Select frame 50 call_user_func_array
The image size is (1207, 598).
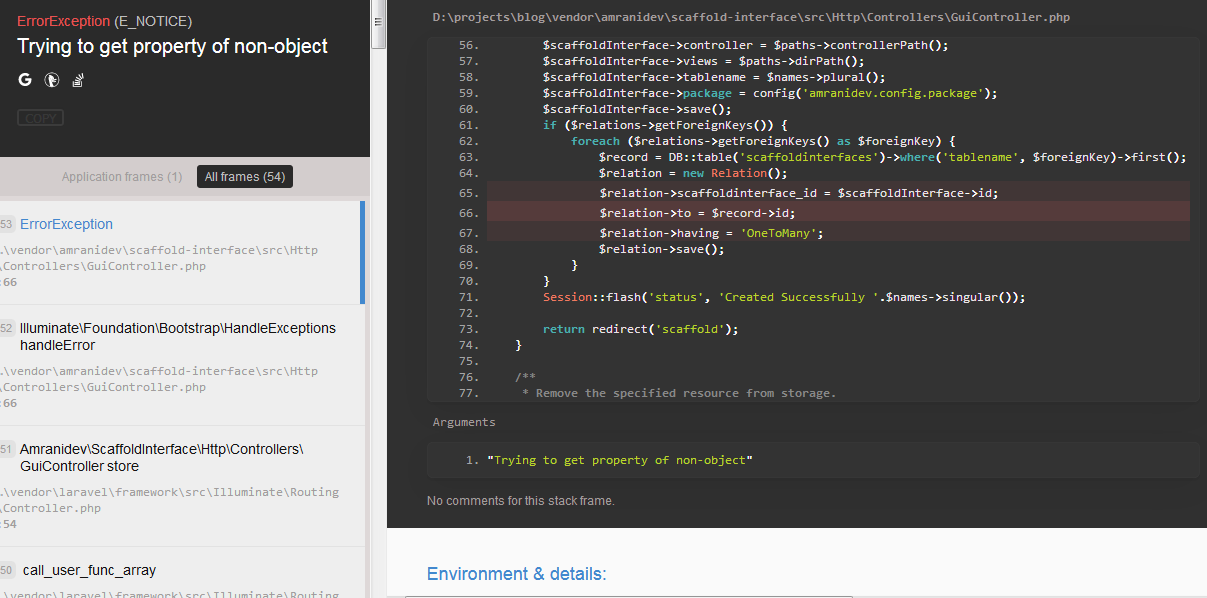[x=180, y=573]
